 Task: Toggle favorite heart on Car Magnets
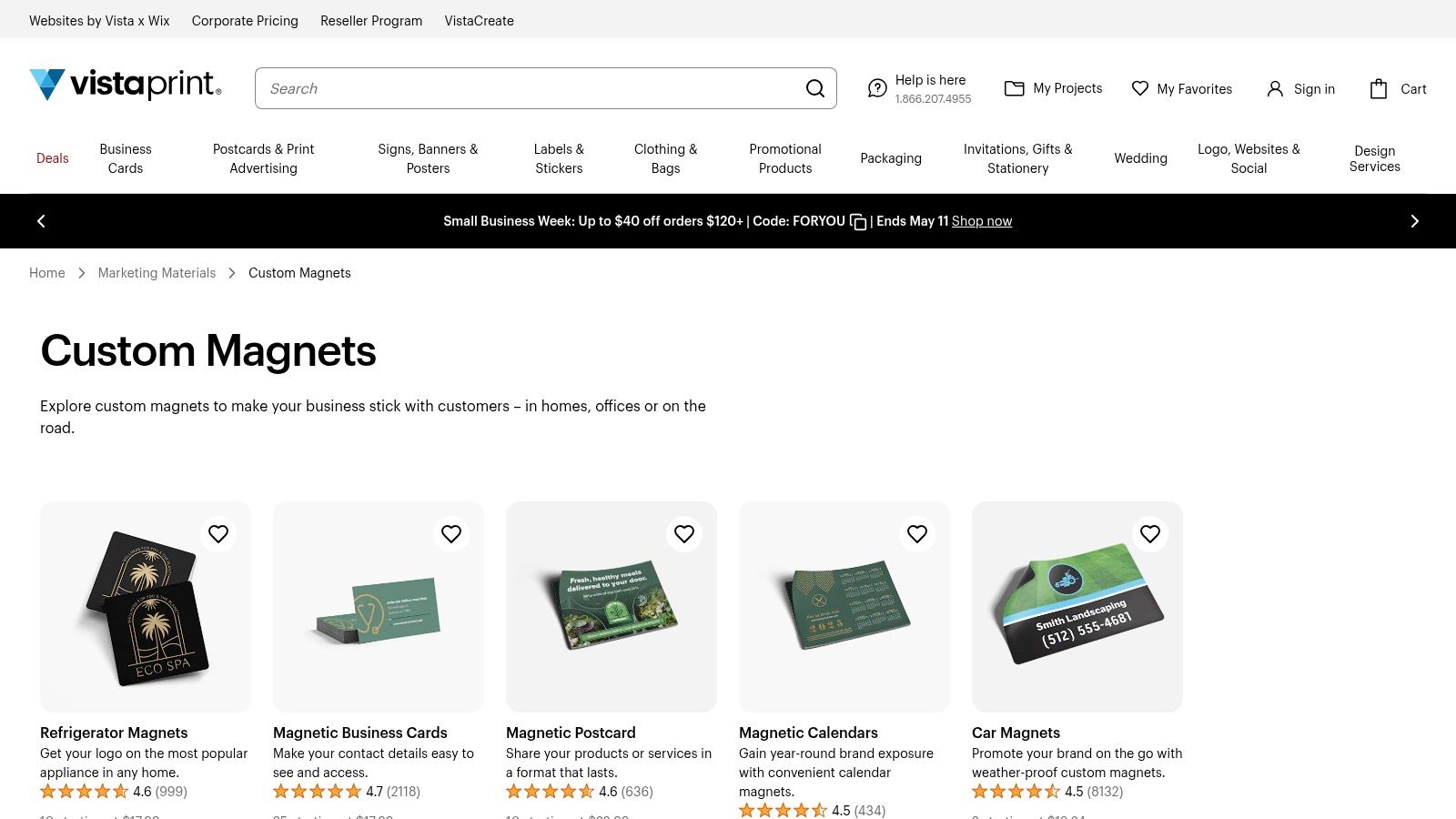click(1150, 534)
